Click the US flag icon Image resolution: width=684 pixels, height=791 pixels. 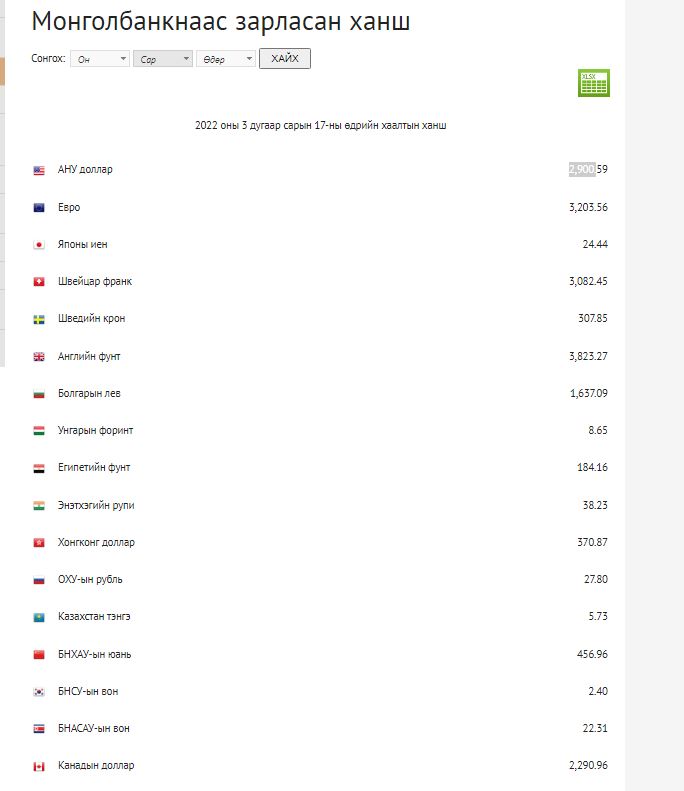(39, 170)
